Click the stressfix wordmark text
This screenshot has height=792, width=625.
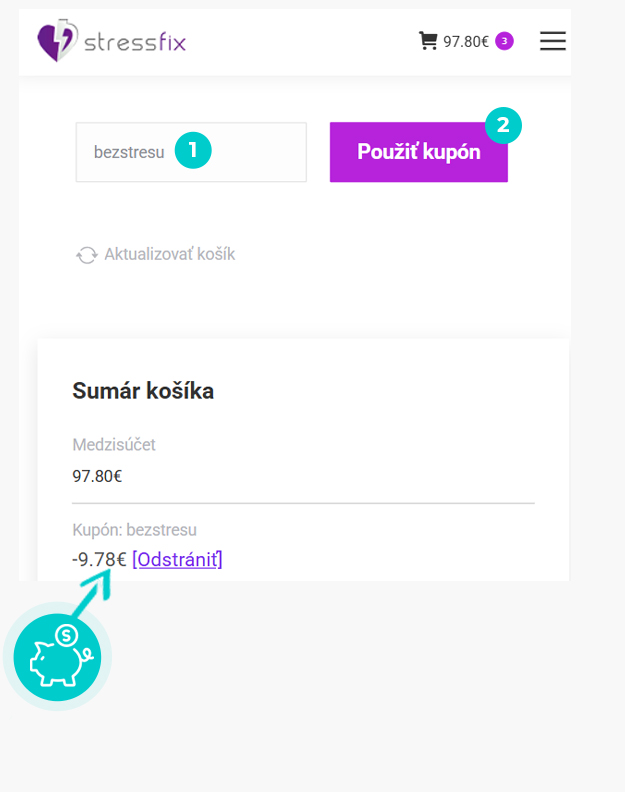(x=135, y=42)
